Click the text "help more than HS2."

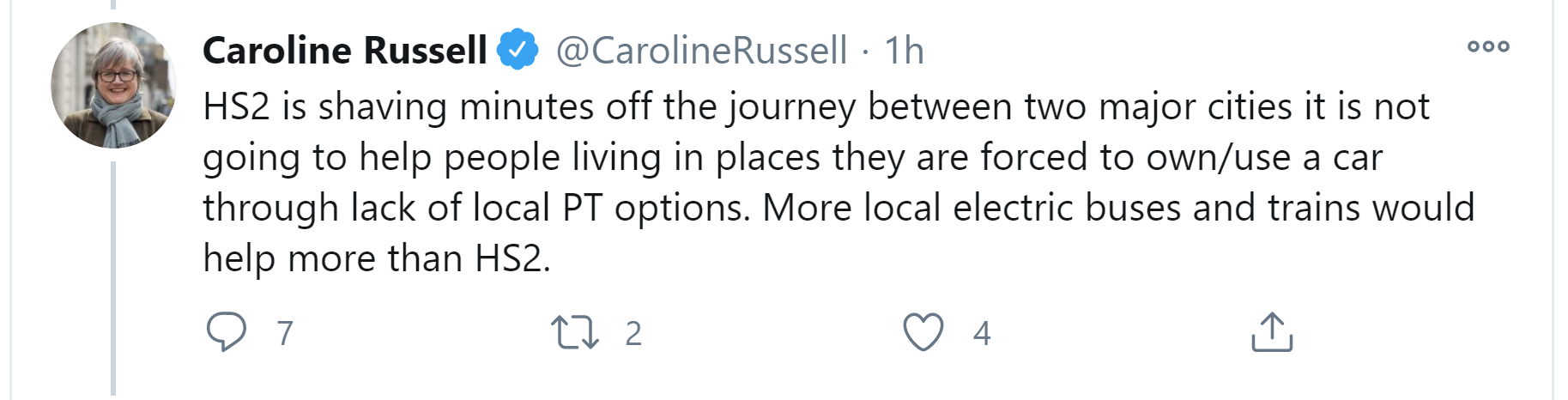click(x=376, y=258)
